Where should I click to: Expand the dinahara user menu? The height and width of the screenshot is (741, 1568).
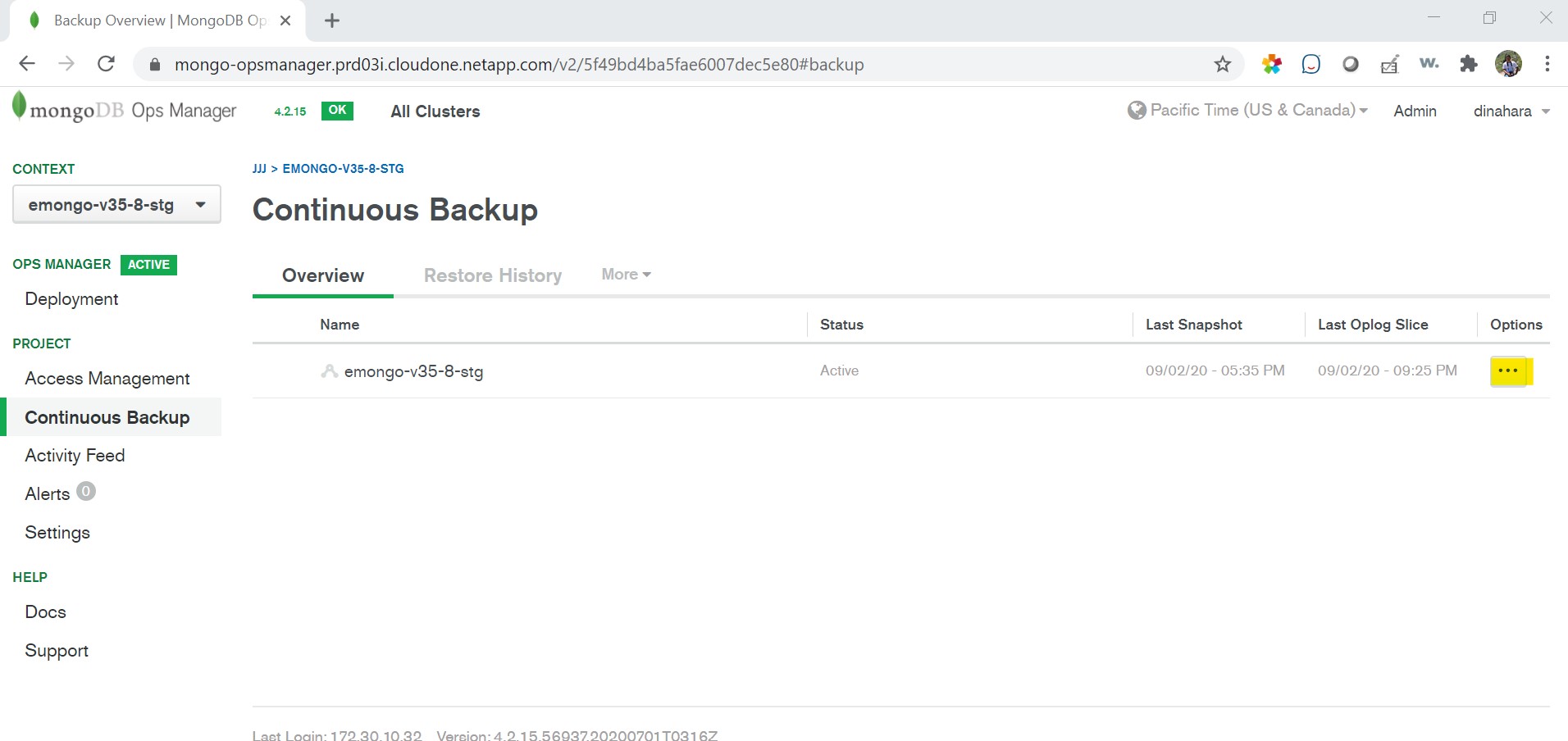(x=1511, y=111)
